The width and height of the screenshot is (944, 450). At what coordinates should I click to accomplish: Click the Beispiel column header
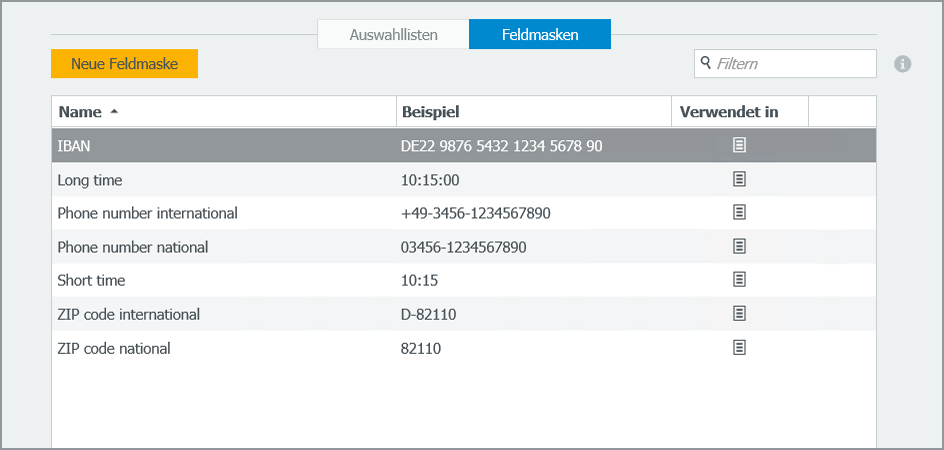tap(430, 112)
